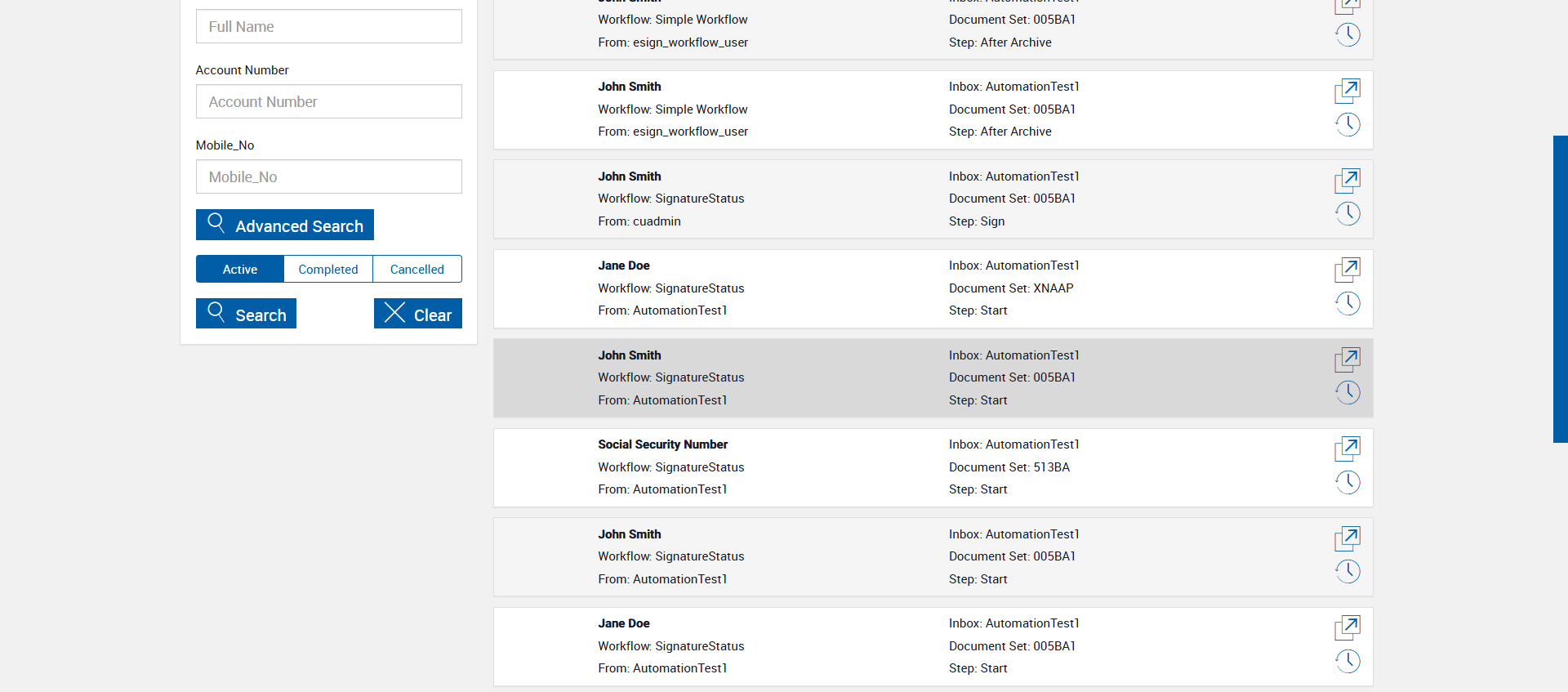Open the Jane DoXNAAP document set item
The image size is (1568, 692).
(1347, 269)
